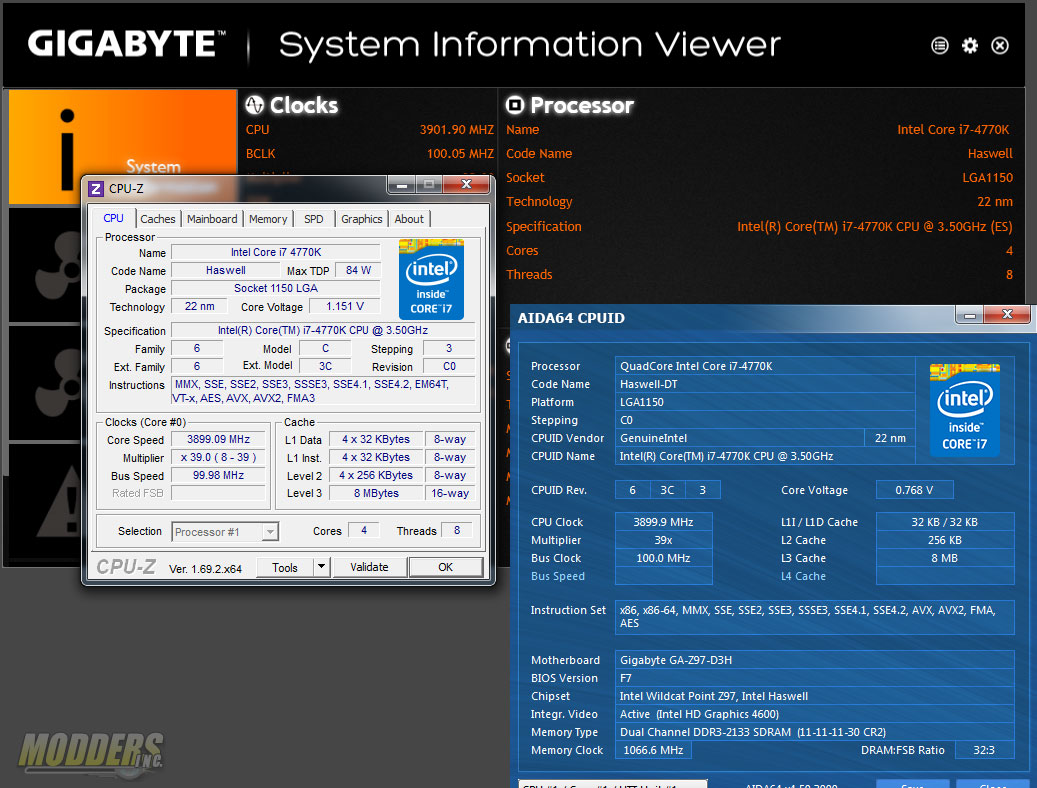Open settings gear in Gigabyte header
Screen dimensions: 1037x788
point(970,46)
